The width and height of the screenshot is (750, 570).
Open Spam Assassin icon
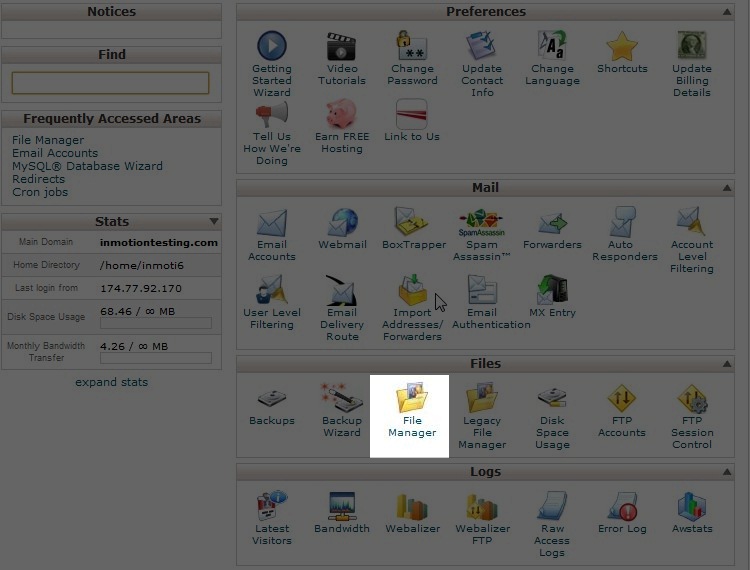[481, 222]
